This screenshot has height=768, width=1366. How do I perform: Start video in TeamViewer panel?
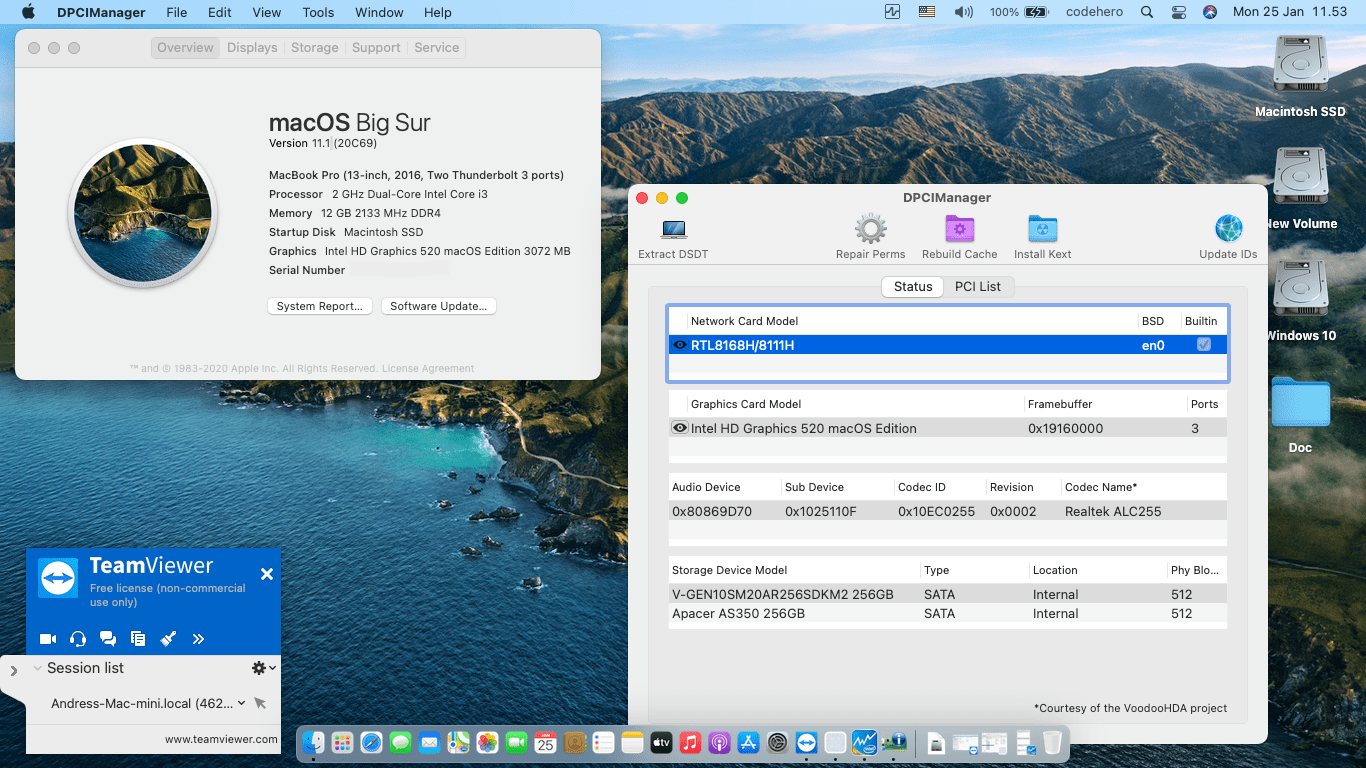pos(47,639)
